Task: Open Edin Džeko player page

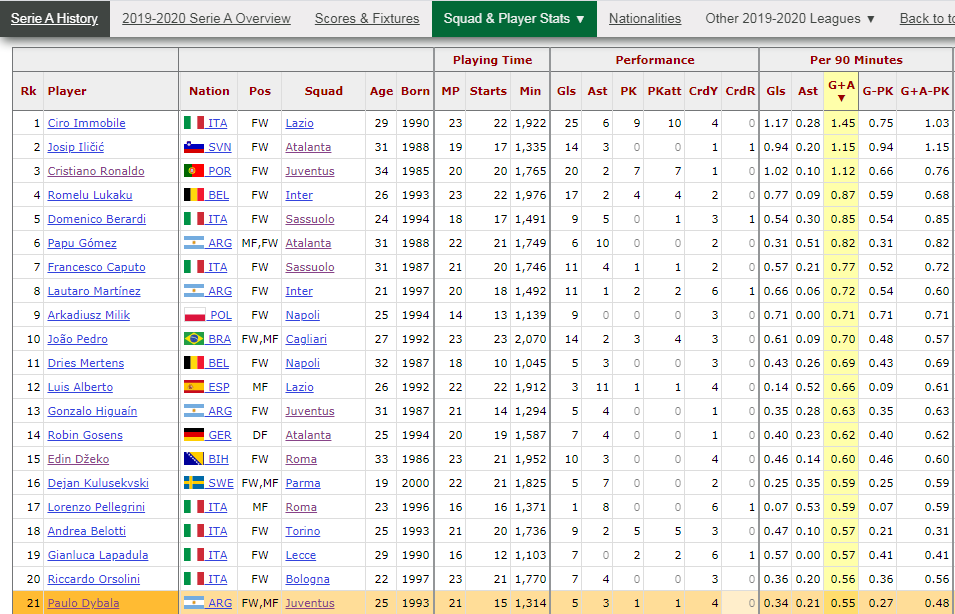Action: tap(79, 459)
